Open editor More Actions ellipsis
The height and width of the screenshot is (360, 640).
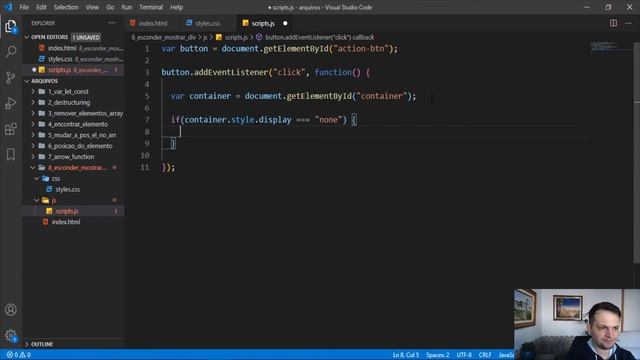click(x=628, y=23)
